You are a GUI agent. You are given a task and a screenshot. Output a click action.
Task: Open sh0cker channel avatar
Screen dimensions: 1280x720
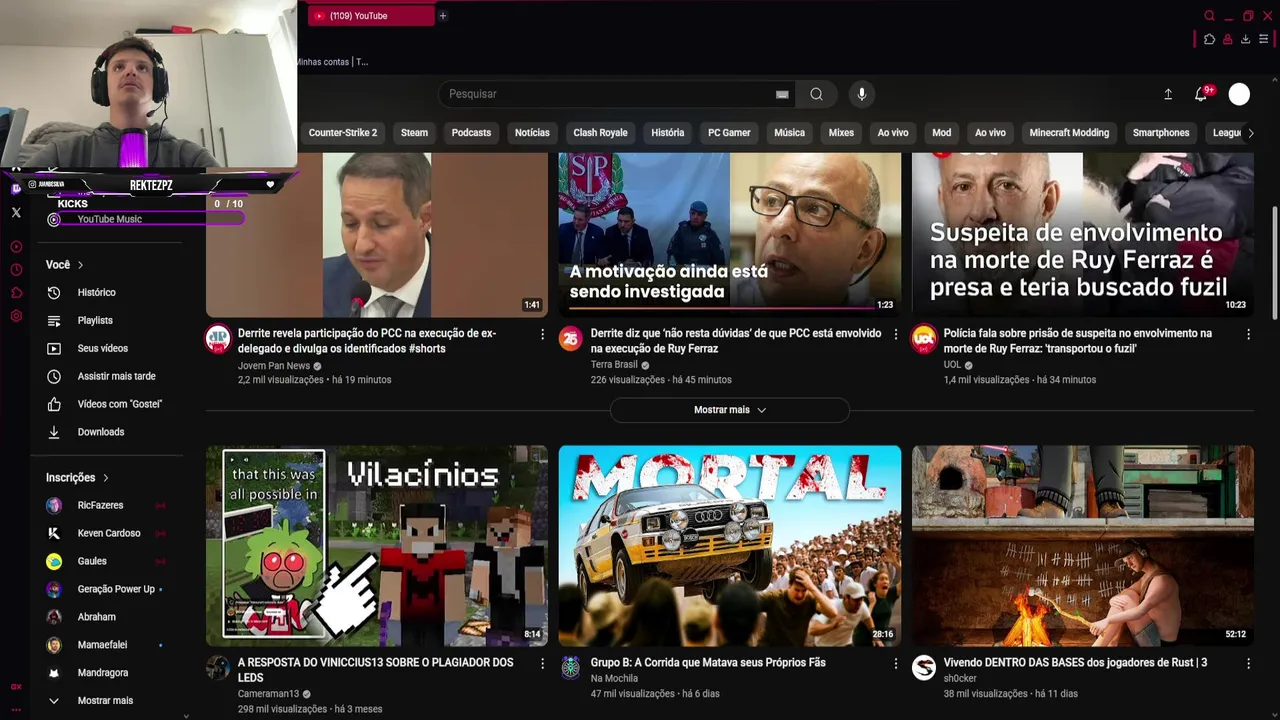[924, 668]
